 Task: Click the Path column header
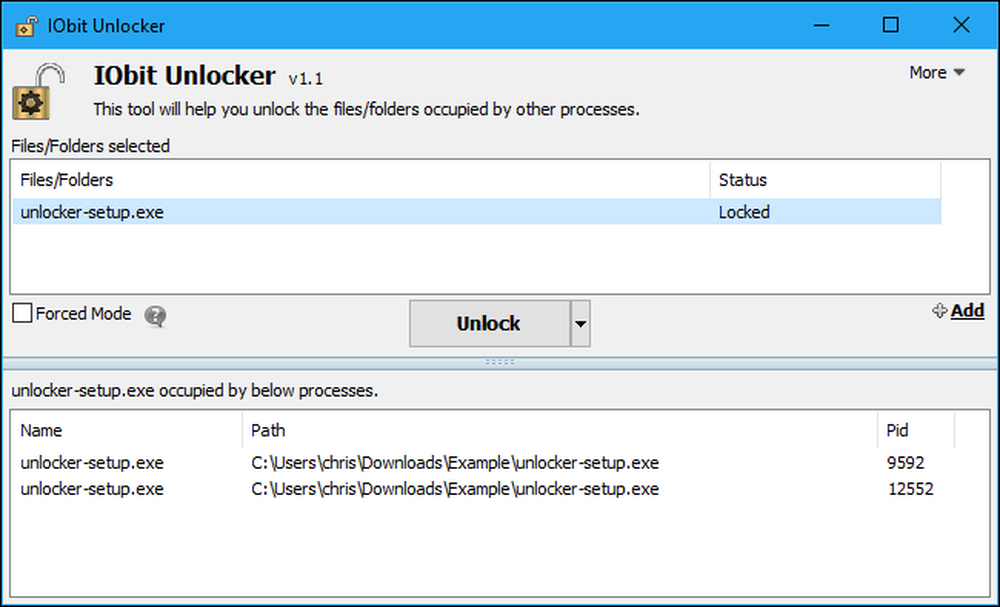[560, 430]
